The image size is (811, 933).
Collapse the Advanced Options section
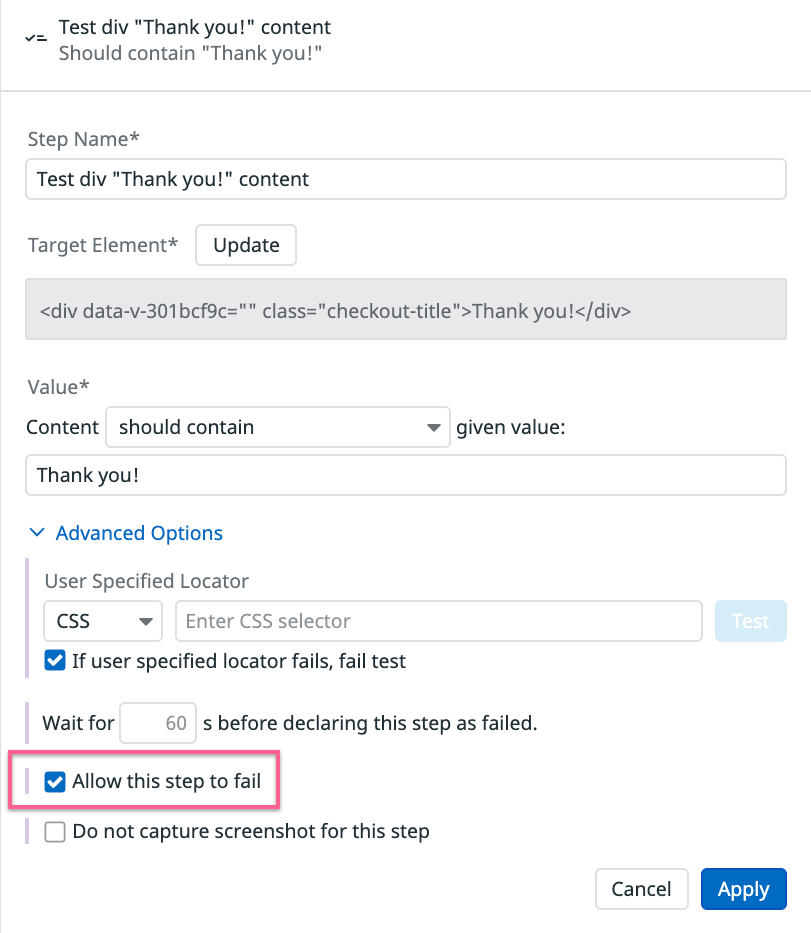click(138, 533)
